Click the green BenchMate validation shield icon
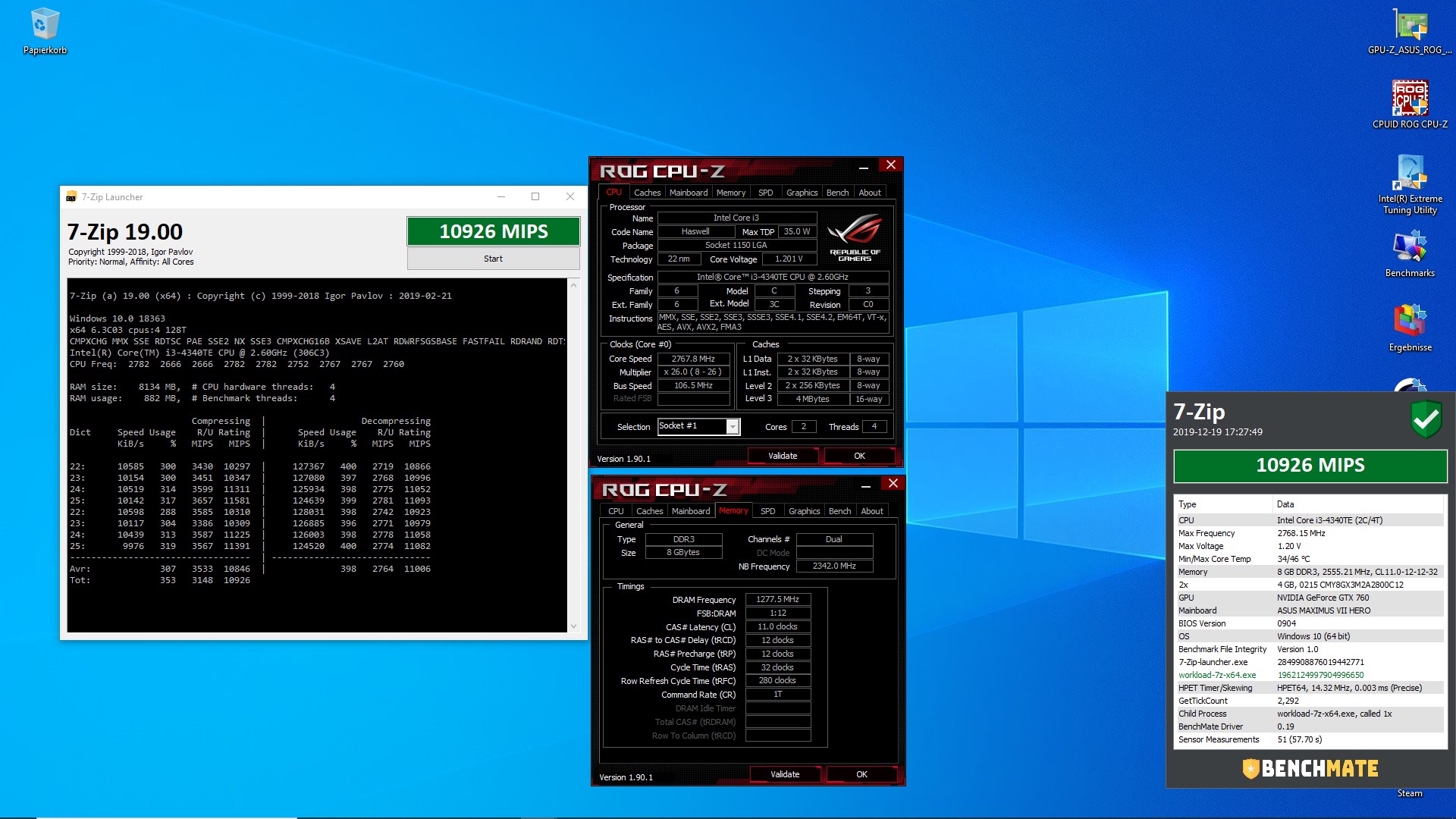1456x819 pixels. pyautogui.click(x=1426, y=419)
